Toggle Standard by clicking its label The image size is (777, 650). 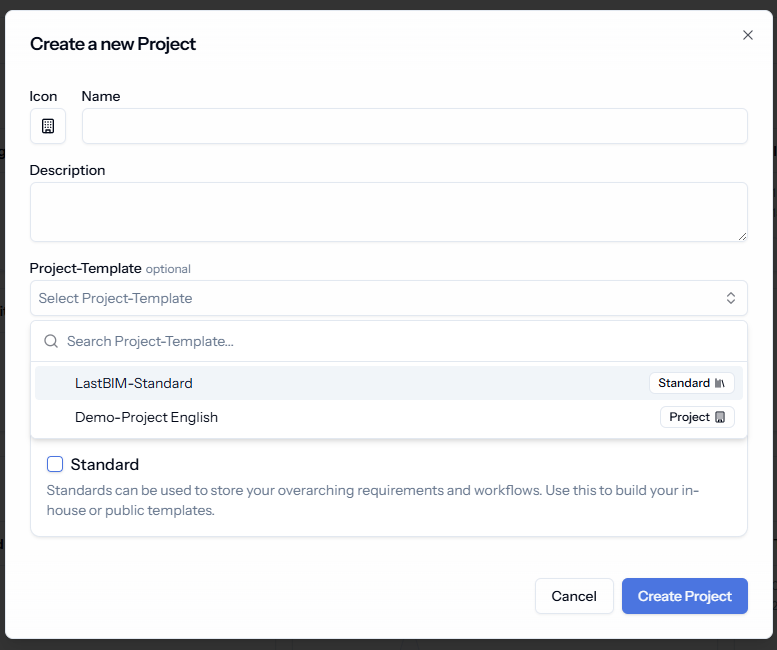(x=105, y=465)
